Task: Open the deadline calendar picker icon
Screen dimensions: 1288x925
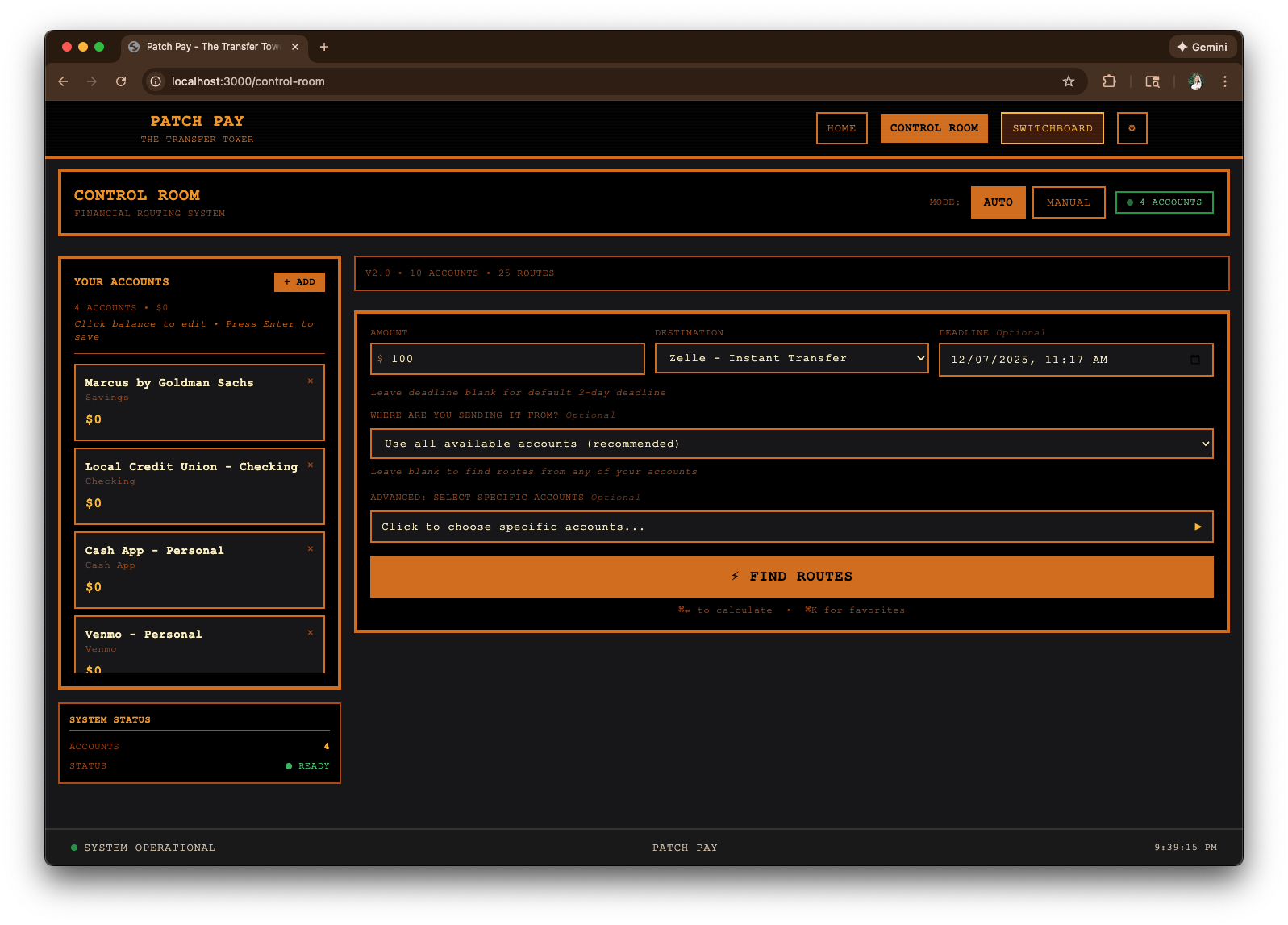Action: point(1195,360)
